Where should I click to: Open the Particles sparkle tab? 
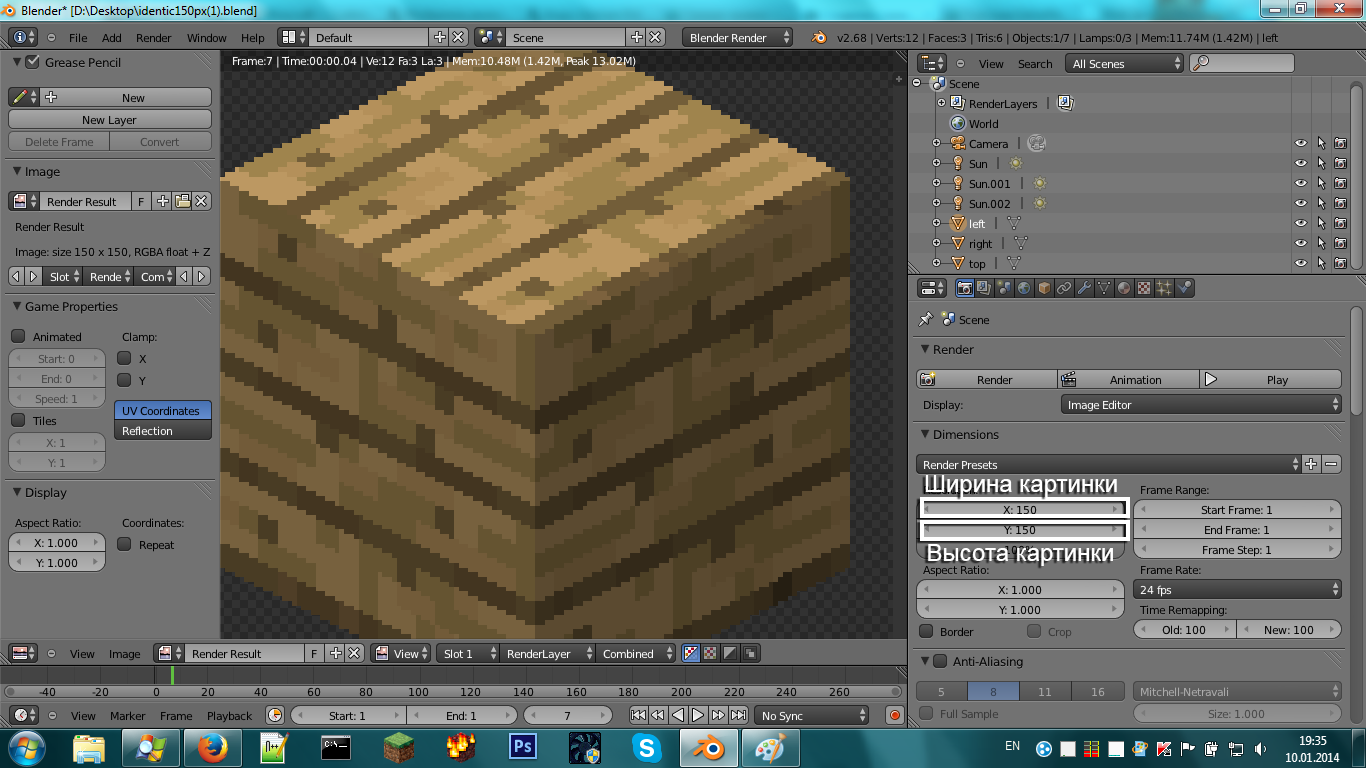1165,288
